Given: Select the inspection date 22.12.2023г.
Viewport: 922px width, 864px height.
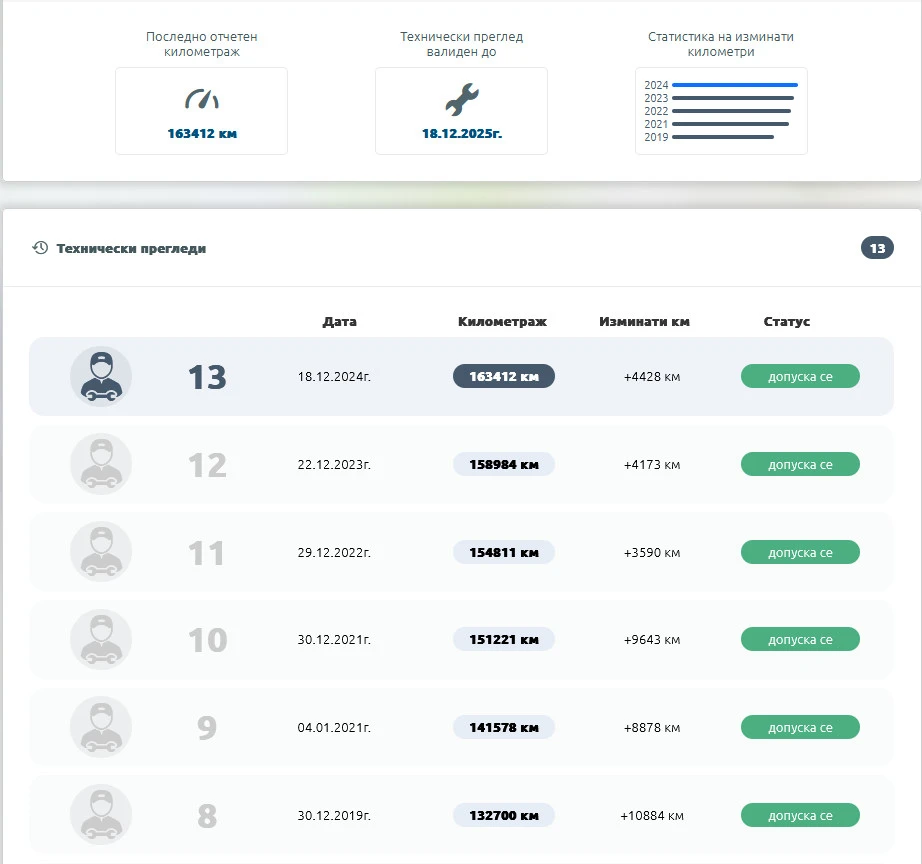Looking at the screenshot, I should click(334, 465).
